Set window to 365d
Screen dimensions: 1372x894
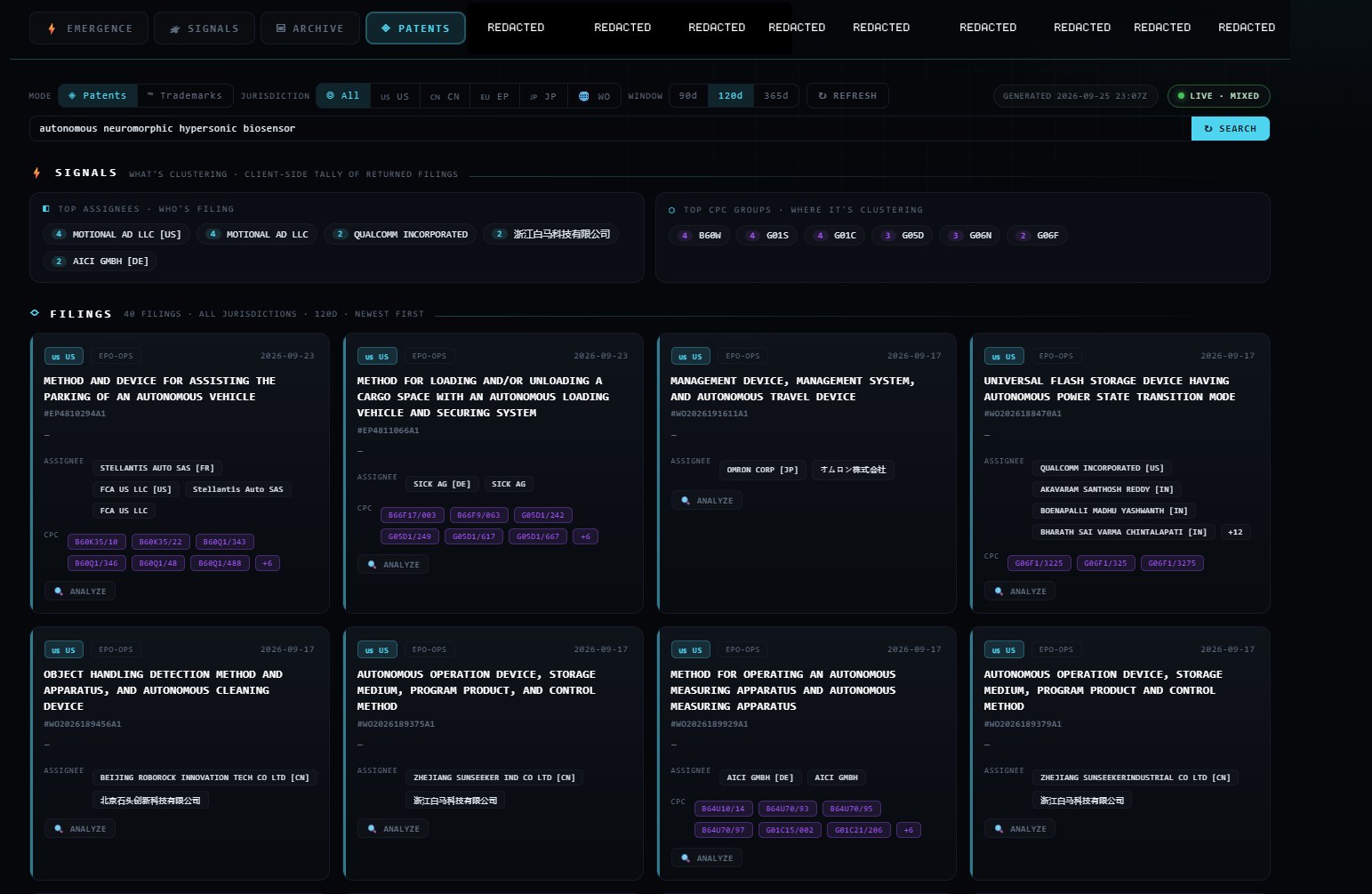point(776,95)
